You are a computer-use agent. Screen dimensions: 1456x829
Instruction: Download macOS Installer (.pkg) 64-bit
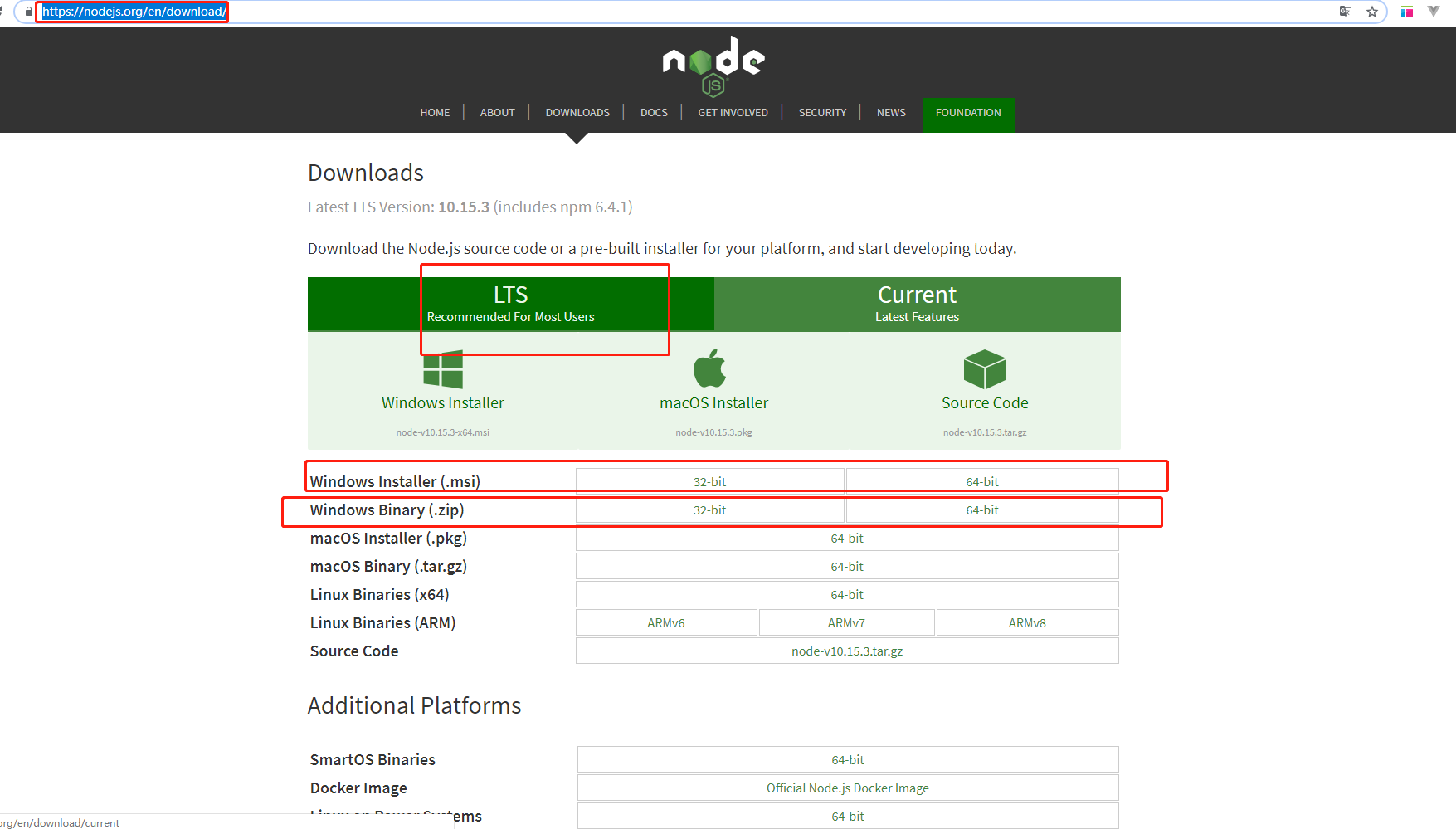click(847, 538)
